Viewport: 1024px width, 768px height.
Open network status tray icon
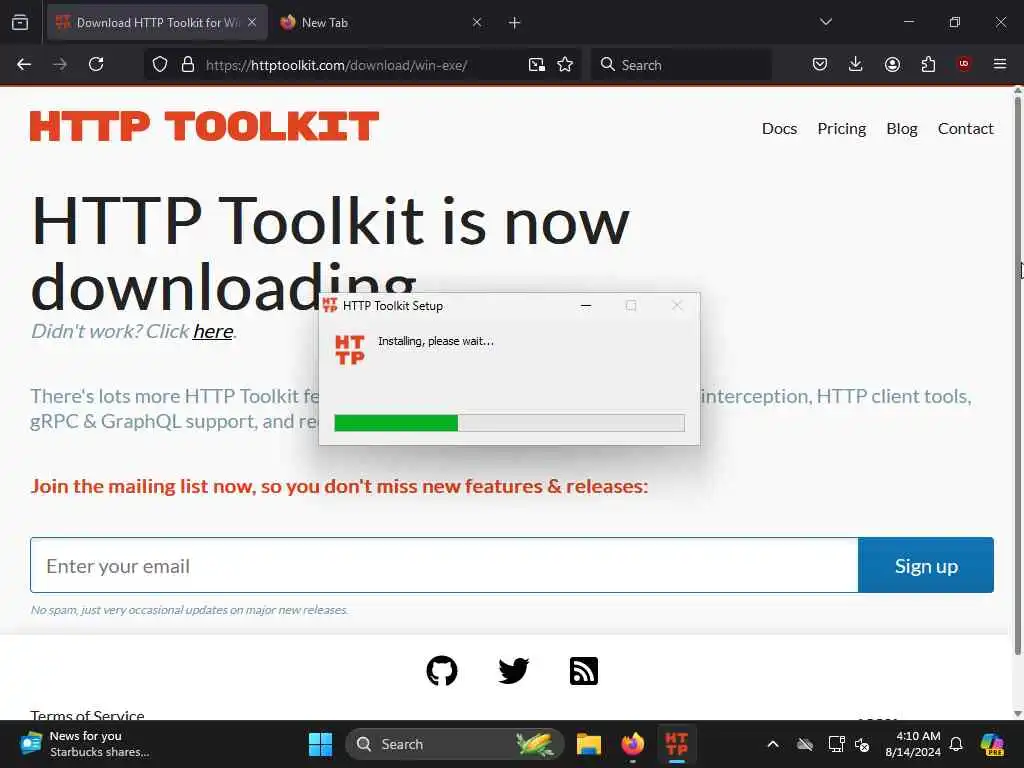point(837,744)
